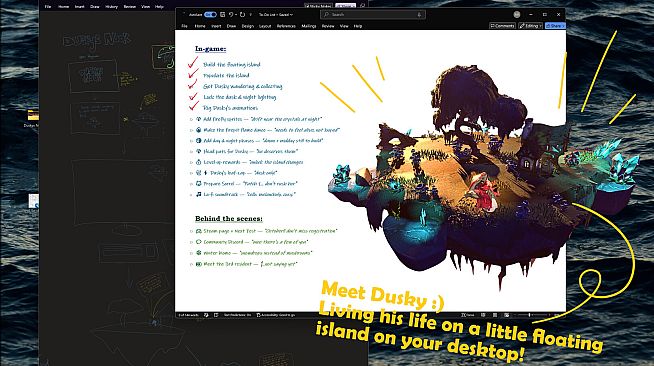Open the Accessibility checker status entry

pyautogui.click(x=276, y=315)
